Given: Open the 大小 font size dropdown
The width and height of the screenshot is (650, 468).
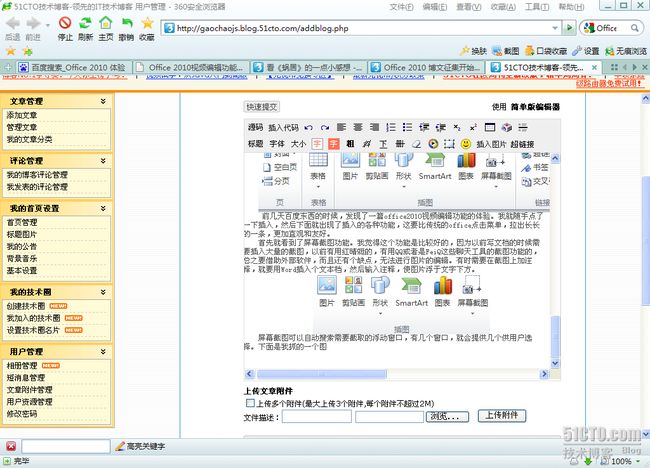Looking at the screenshot, I should 298,144.
